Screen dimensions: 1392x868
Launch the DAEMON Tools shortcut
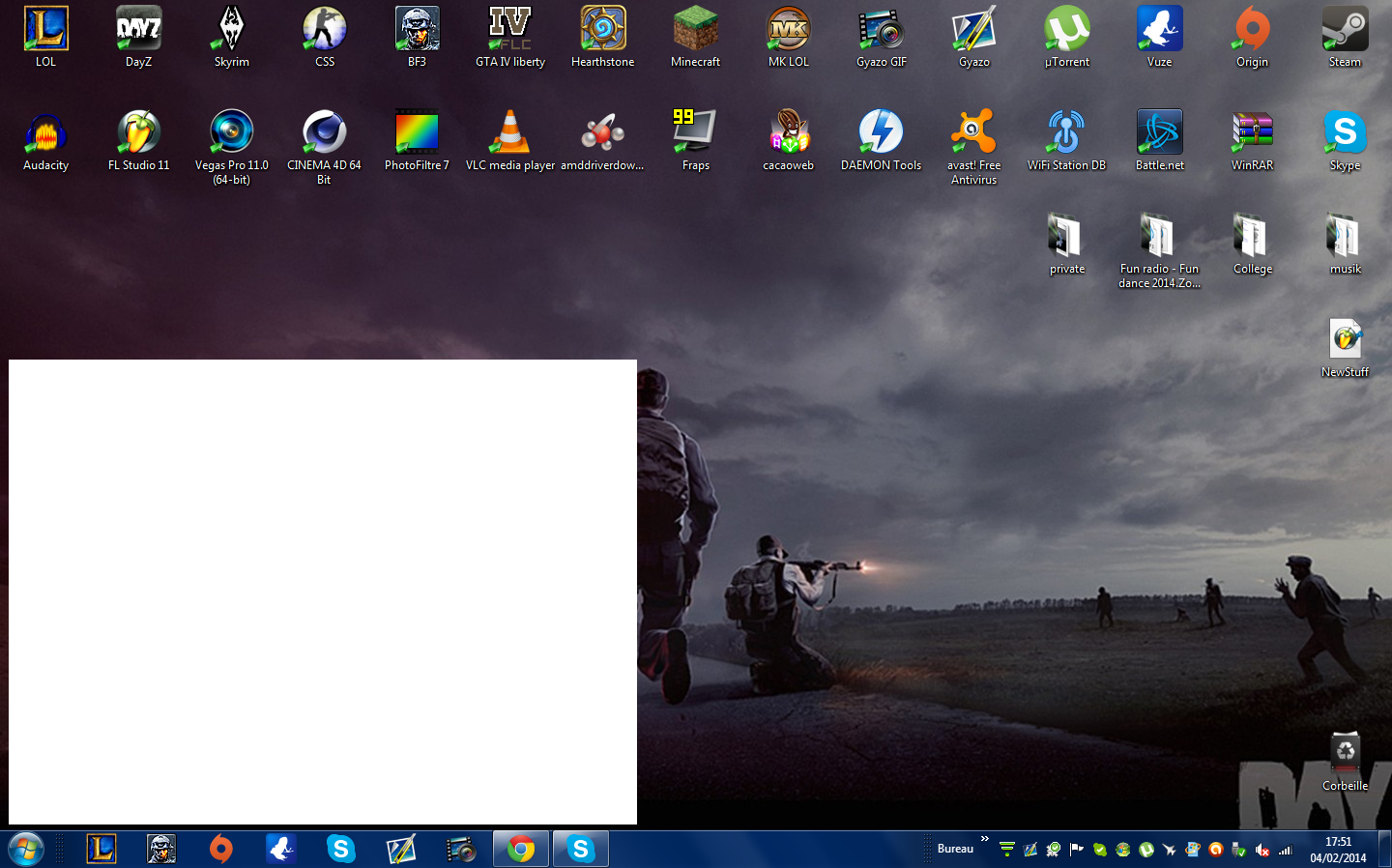click(882, 141)
